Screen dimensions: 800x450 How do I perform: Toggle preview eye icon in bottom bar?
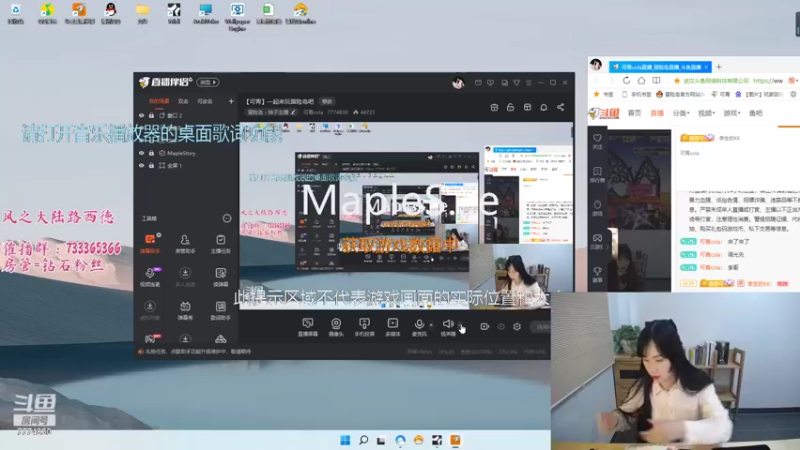[501, 327]
